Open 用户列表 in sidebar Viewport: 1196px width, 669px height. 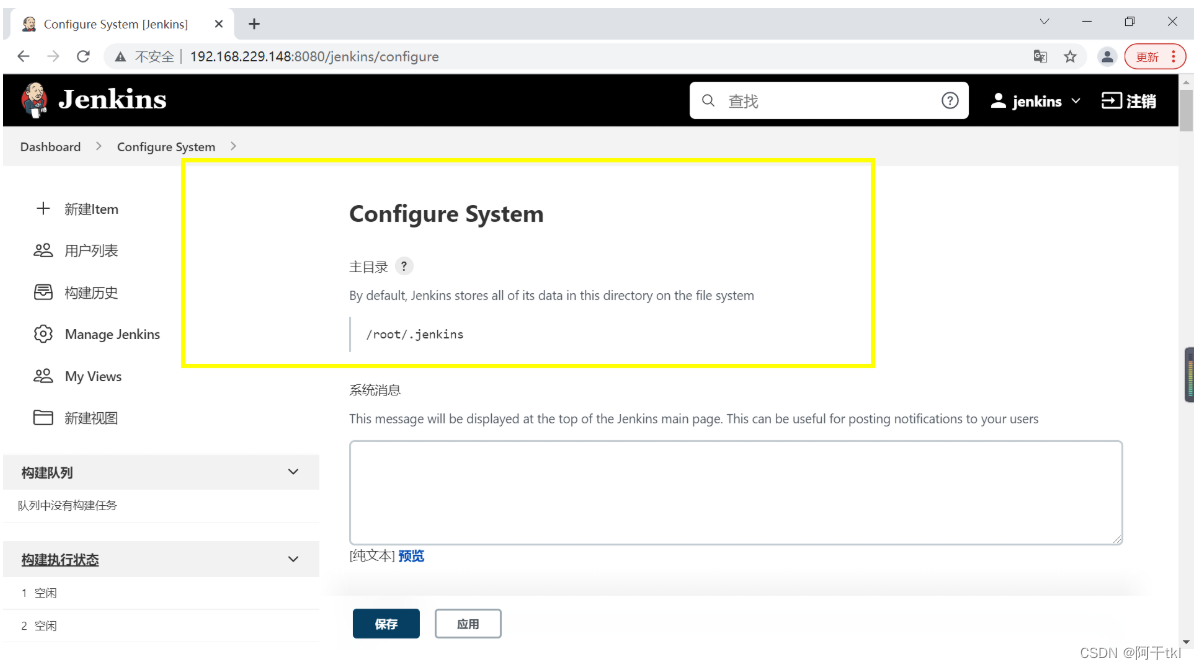click(92, 251)
